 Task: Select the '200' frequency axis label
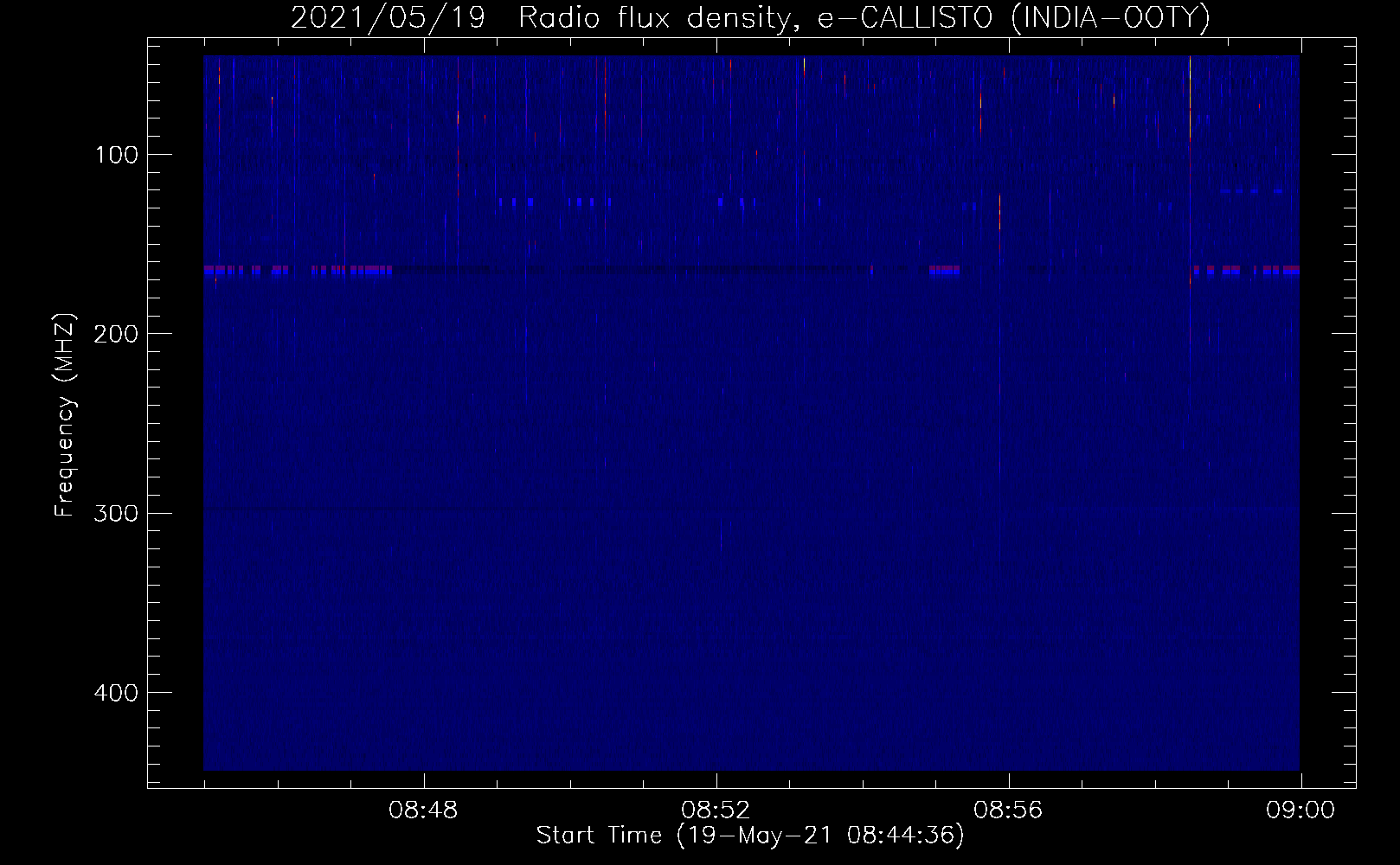(116, 334)
